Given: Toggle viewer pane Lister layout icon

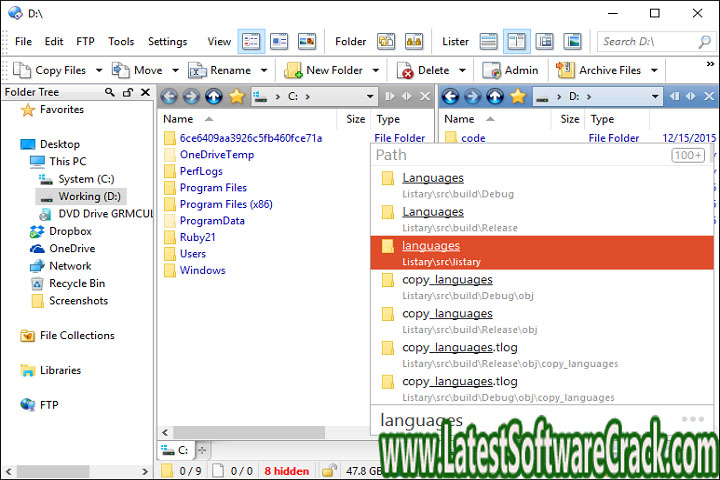Looking at the screenshot, I should click(573, 41).
